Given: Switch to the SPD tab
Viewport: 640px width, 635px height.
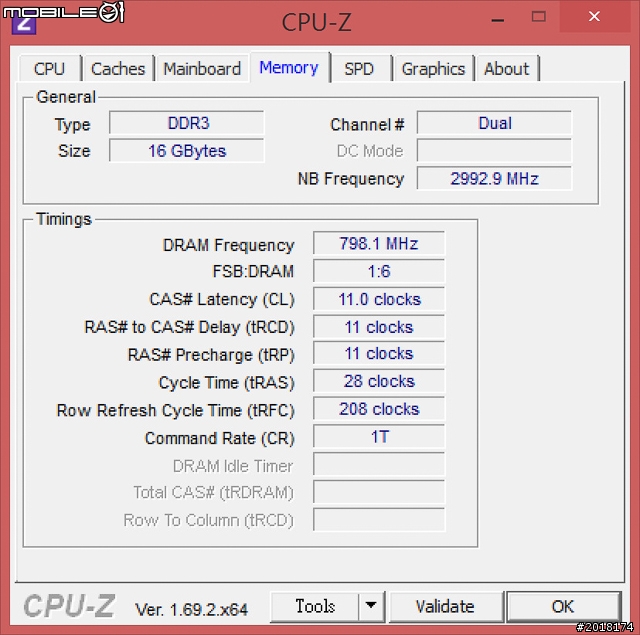Looking at the screenshot, I should (360, 69).
